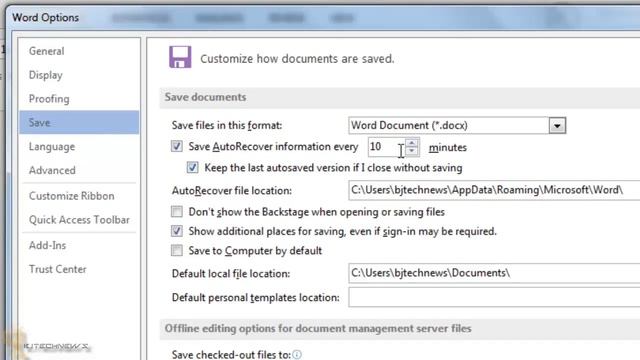This screenshot has height=360, width=640.
Task: Increase AutoRecover minutes with up arrow
Action: tap(412, 143)
